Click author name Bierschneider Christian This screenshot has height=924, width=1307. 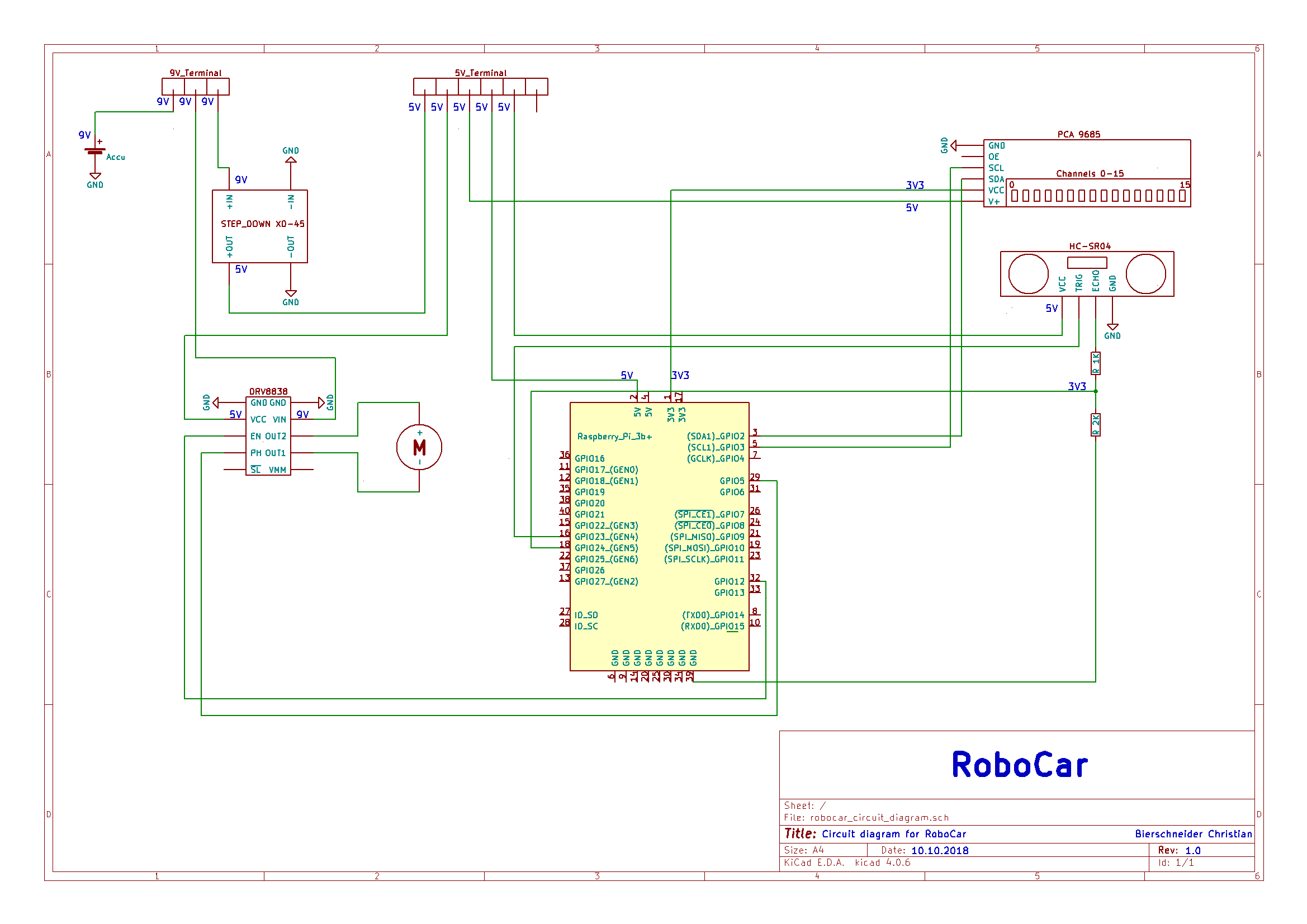coord(1193,834)
